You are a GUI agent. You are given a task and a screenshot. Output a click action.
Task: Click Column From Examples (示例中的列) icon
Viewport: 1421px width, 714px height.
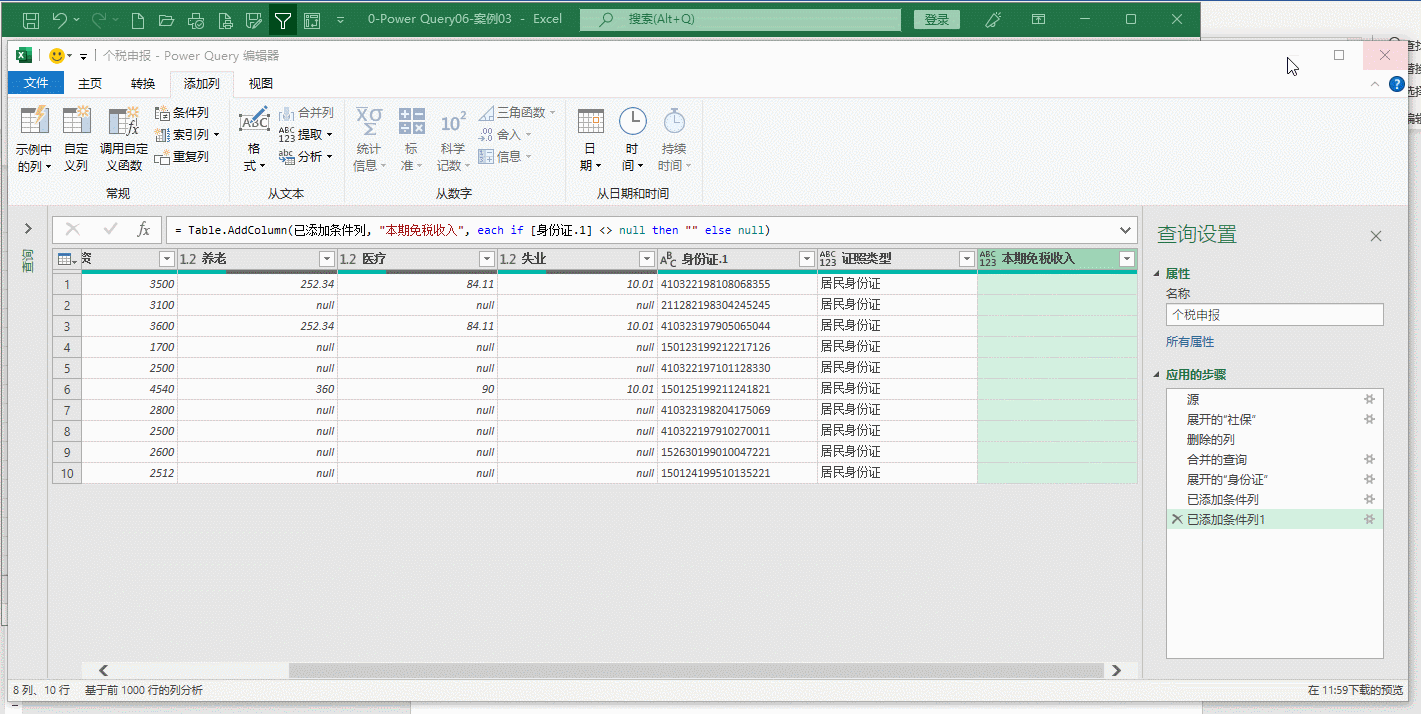coord(34,122)
